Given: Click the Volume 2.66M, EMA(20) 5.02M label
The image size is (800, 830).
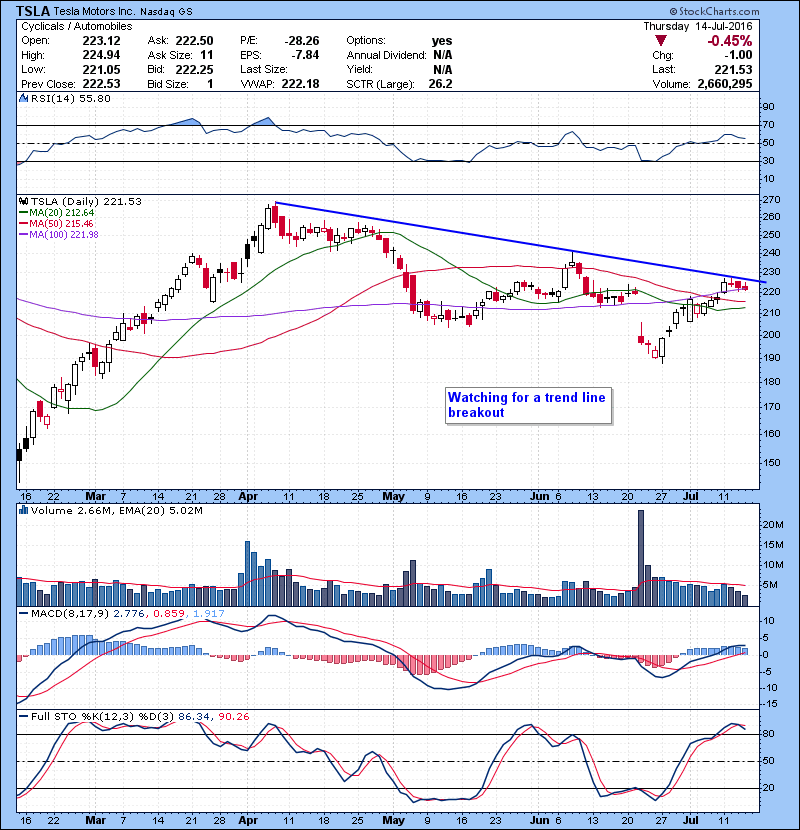Looking at the screenshot, I should click(x=116, y=511).
